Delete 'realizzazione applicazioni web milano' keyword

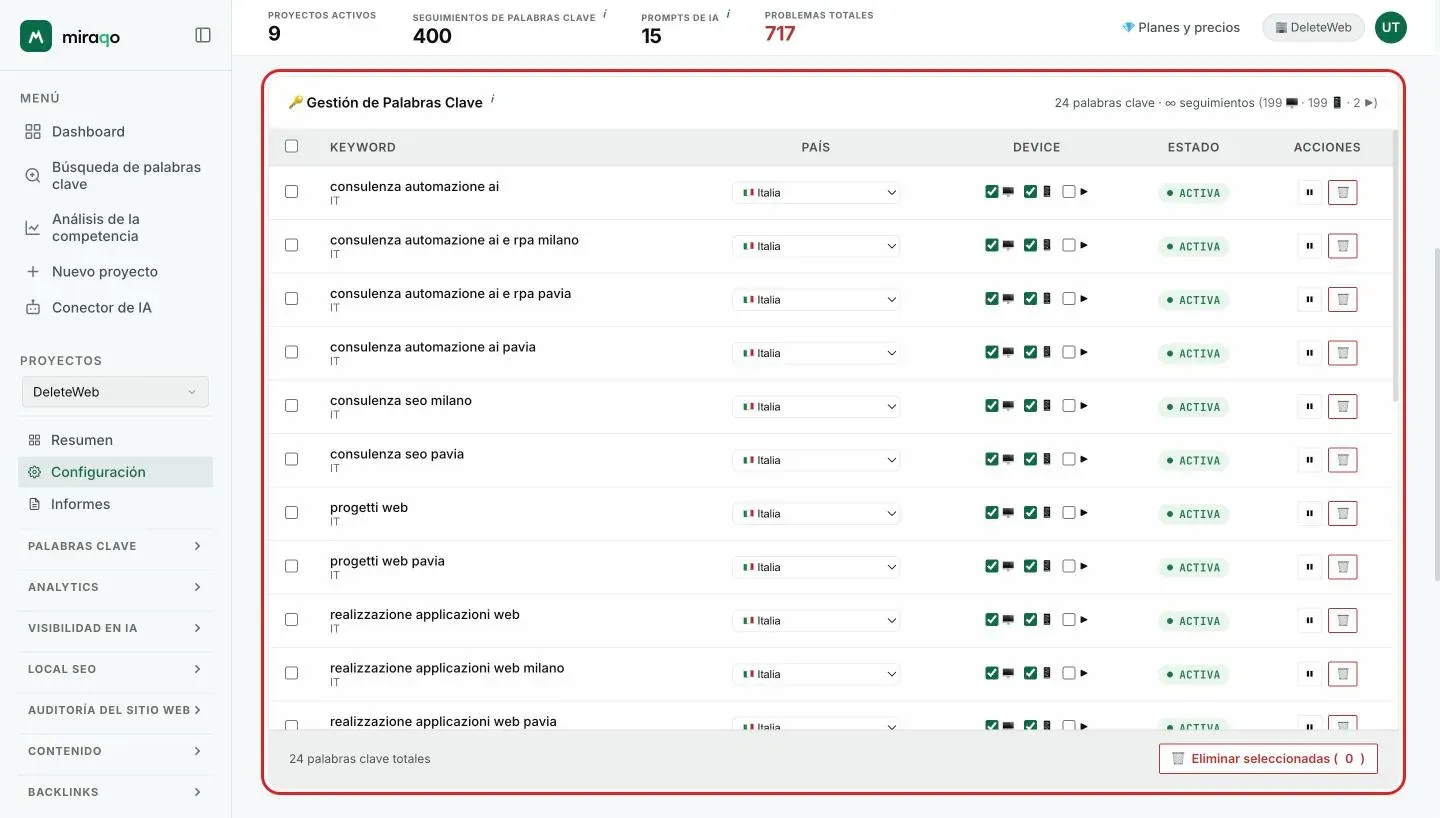[1343, 674]
